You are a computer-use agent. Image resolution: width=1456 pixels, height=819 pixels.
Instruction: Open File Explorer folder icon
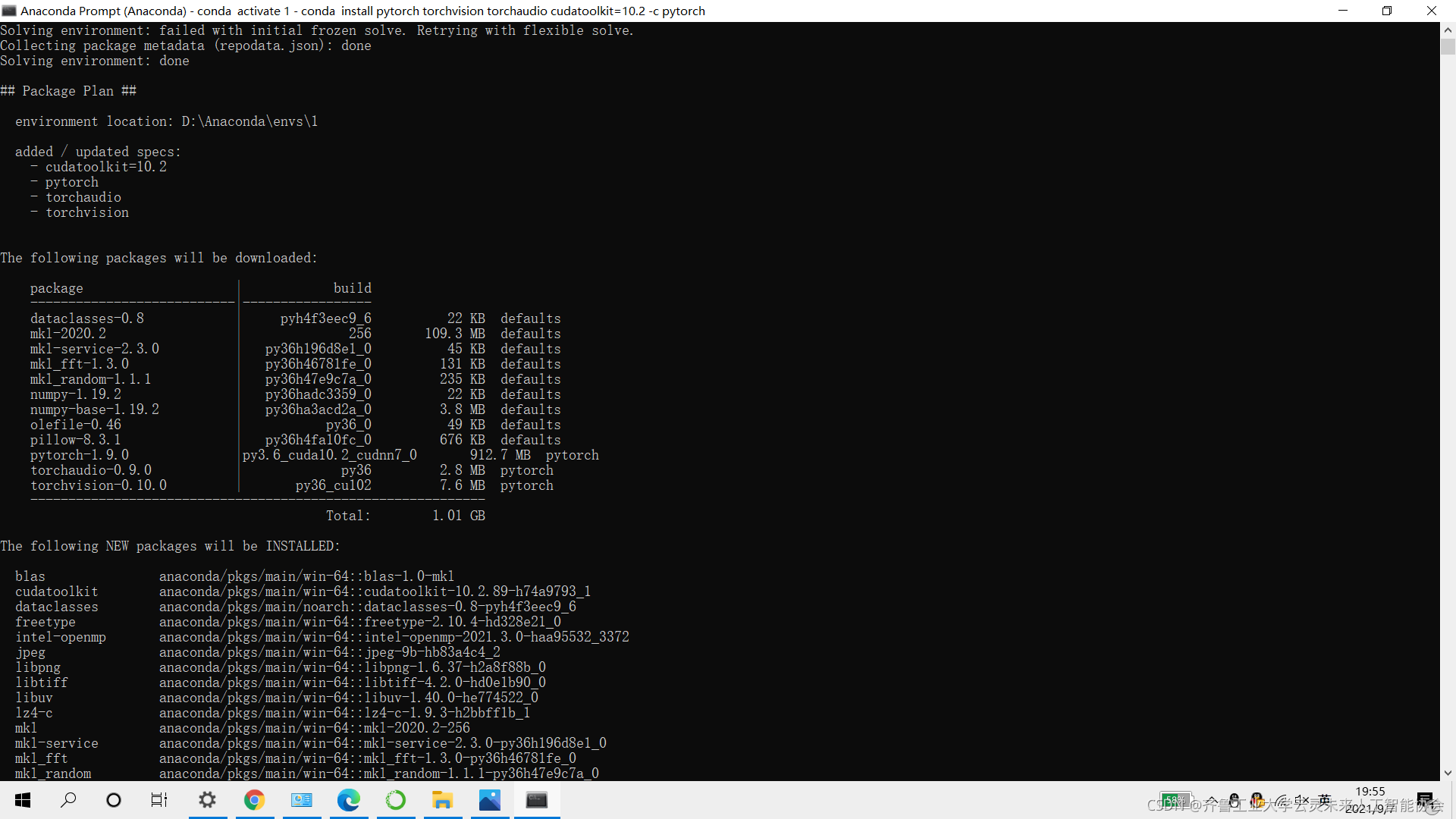pos(442,800)
